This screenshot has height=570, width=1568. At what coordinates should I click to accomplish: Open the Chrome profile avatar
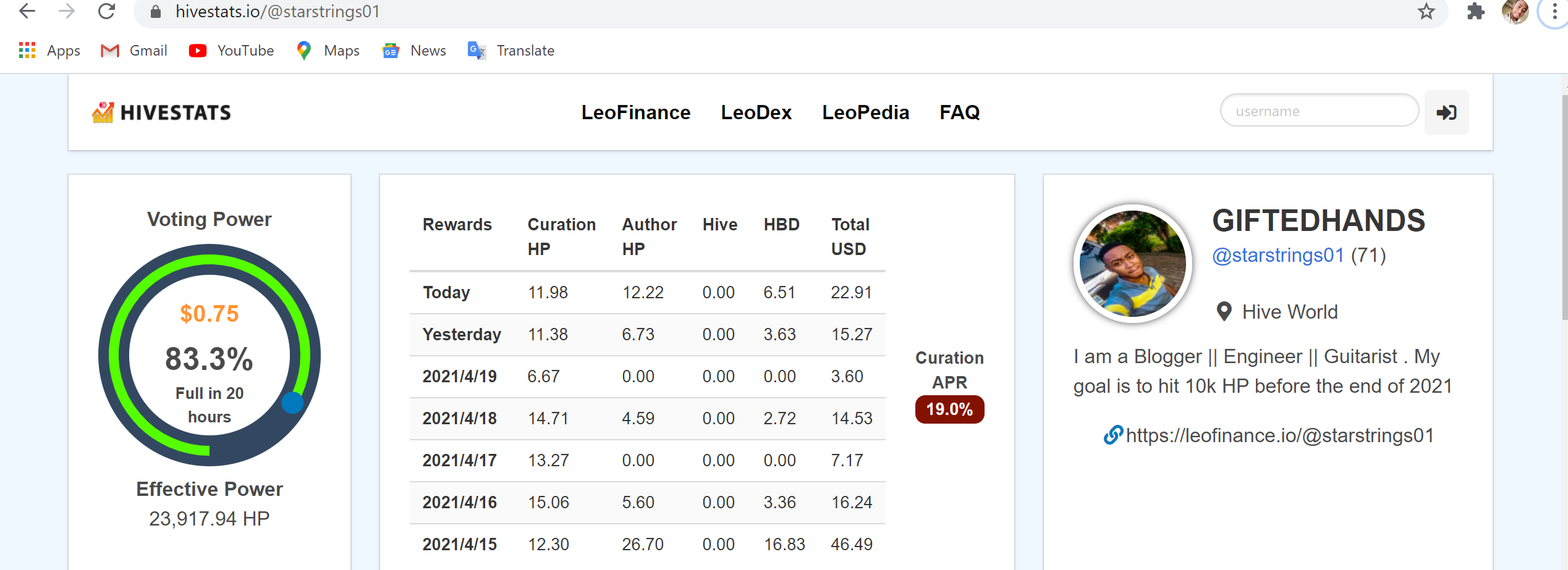[x=1515, y=11]
